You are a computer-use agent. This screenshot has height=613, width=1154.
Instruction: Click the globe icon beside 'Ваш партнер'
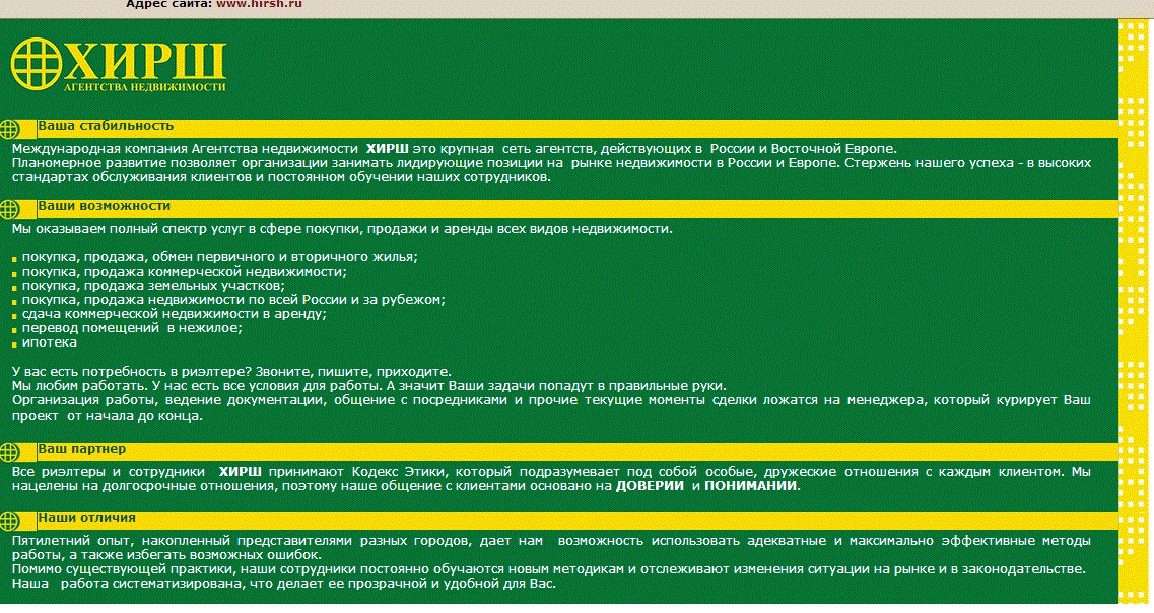click(x=9, y=452)
